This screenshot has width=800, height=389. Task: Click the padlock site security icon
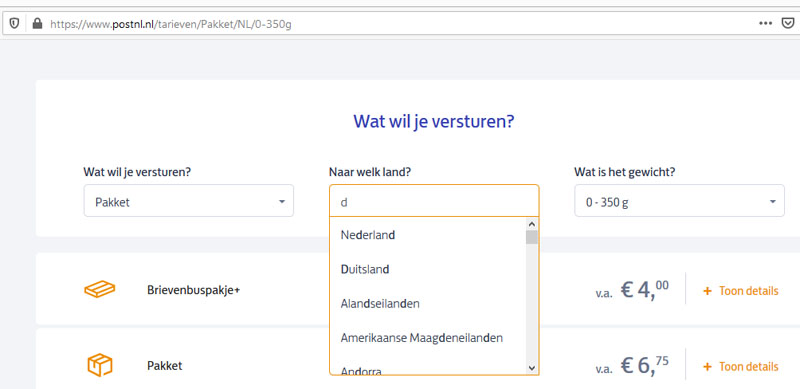tap(37, 23)
